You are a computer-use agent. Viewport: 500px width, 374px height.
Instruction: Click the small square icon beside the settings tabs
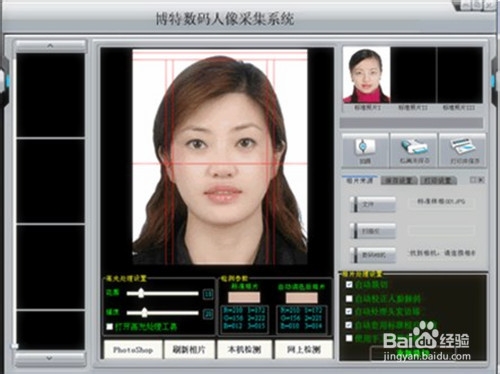click(473, 180)
